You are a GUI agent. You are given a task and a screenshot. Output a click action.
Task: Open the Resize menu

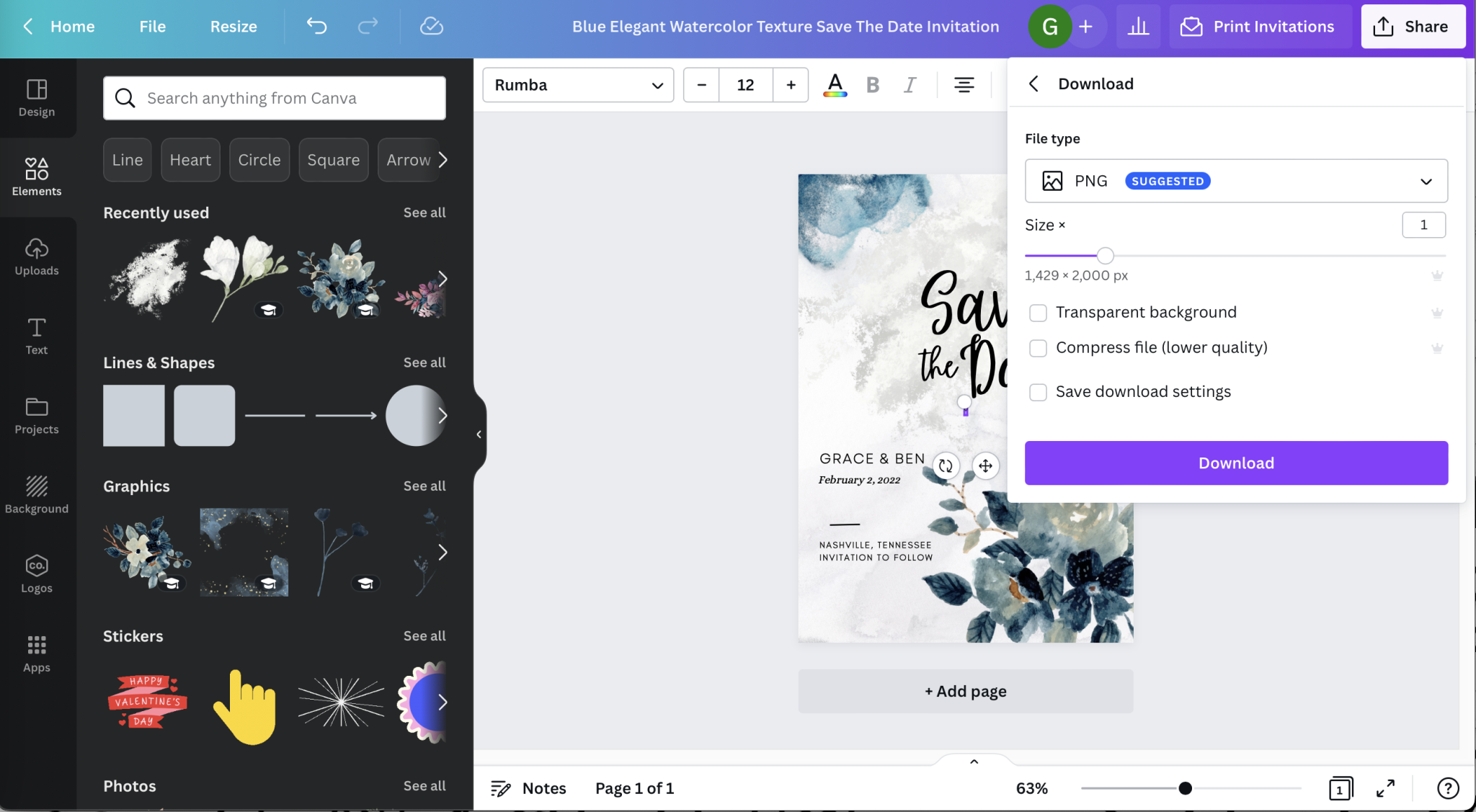point(234,27)
